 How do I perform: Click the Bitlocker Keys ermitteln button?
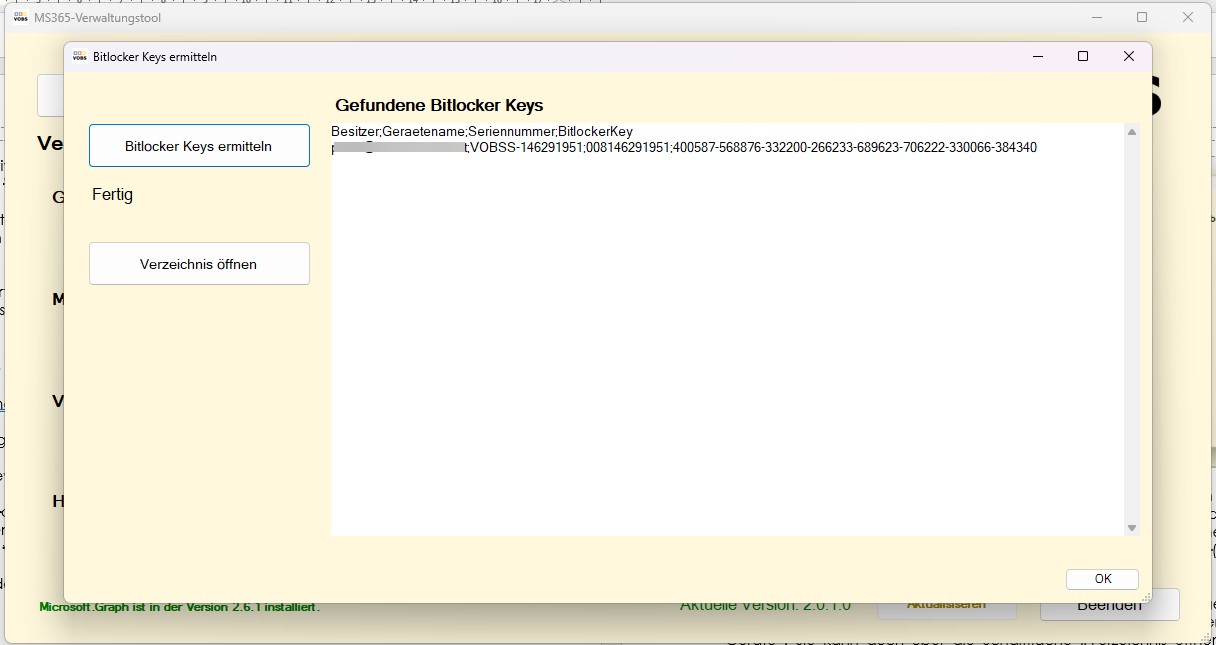click(x=199, y=146)
